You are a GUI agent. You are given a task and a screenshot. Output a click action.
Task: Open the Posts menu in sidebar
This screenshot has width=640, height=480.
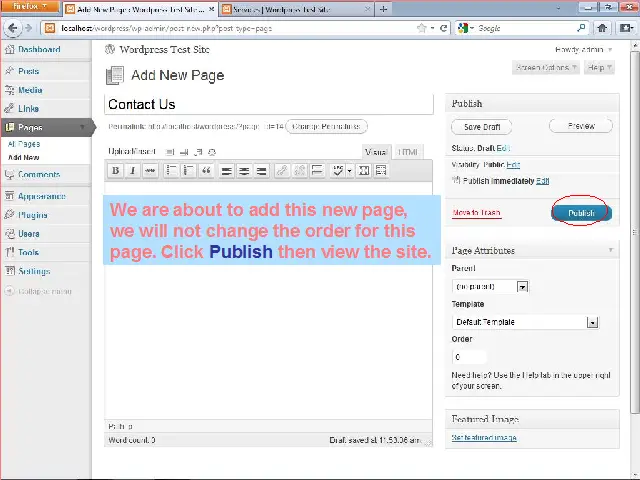[x=29, y=71]
